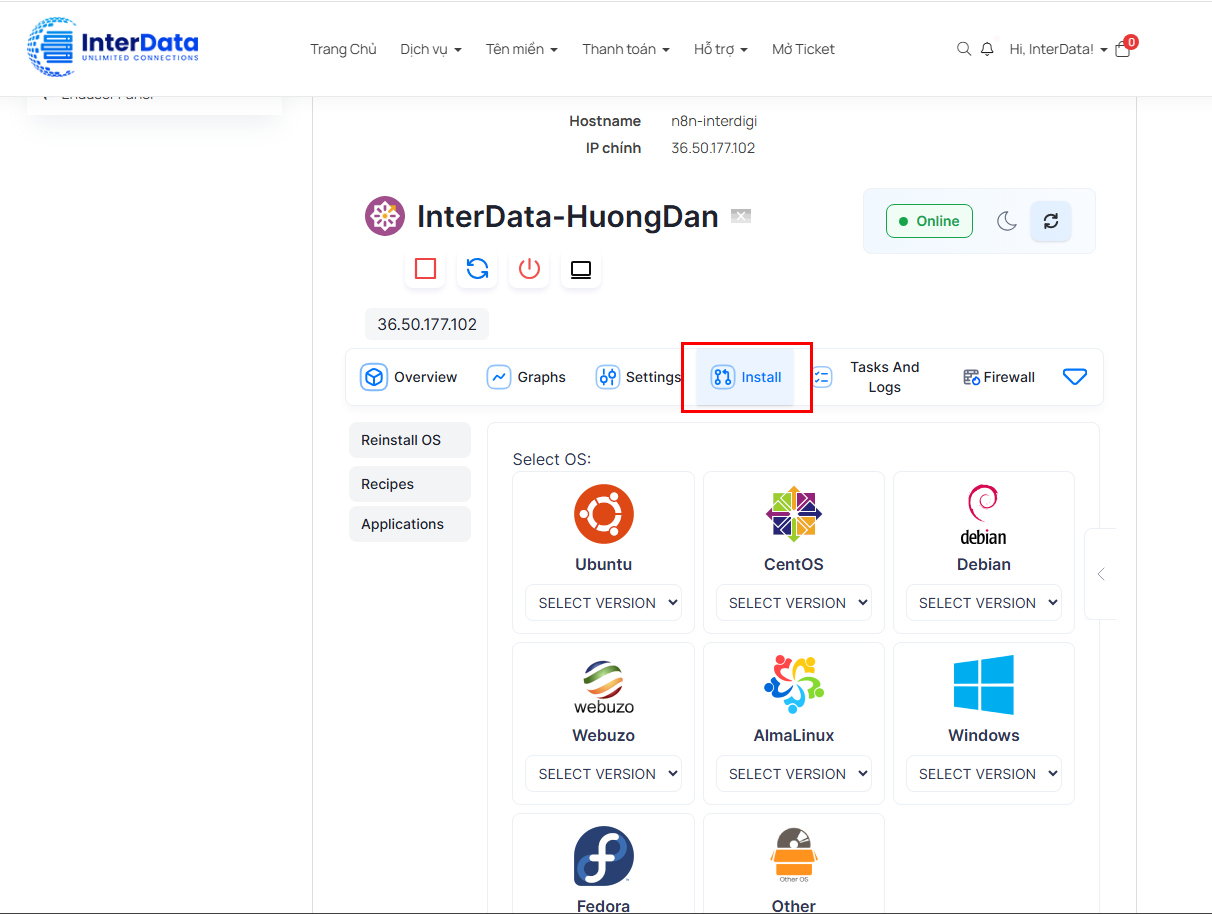Toggle dark mode moon icon

tap(1007, 221)
